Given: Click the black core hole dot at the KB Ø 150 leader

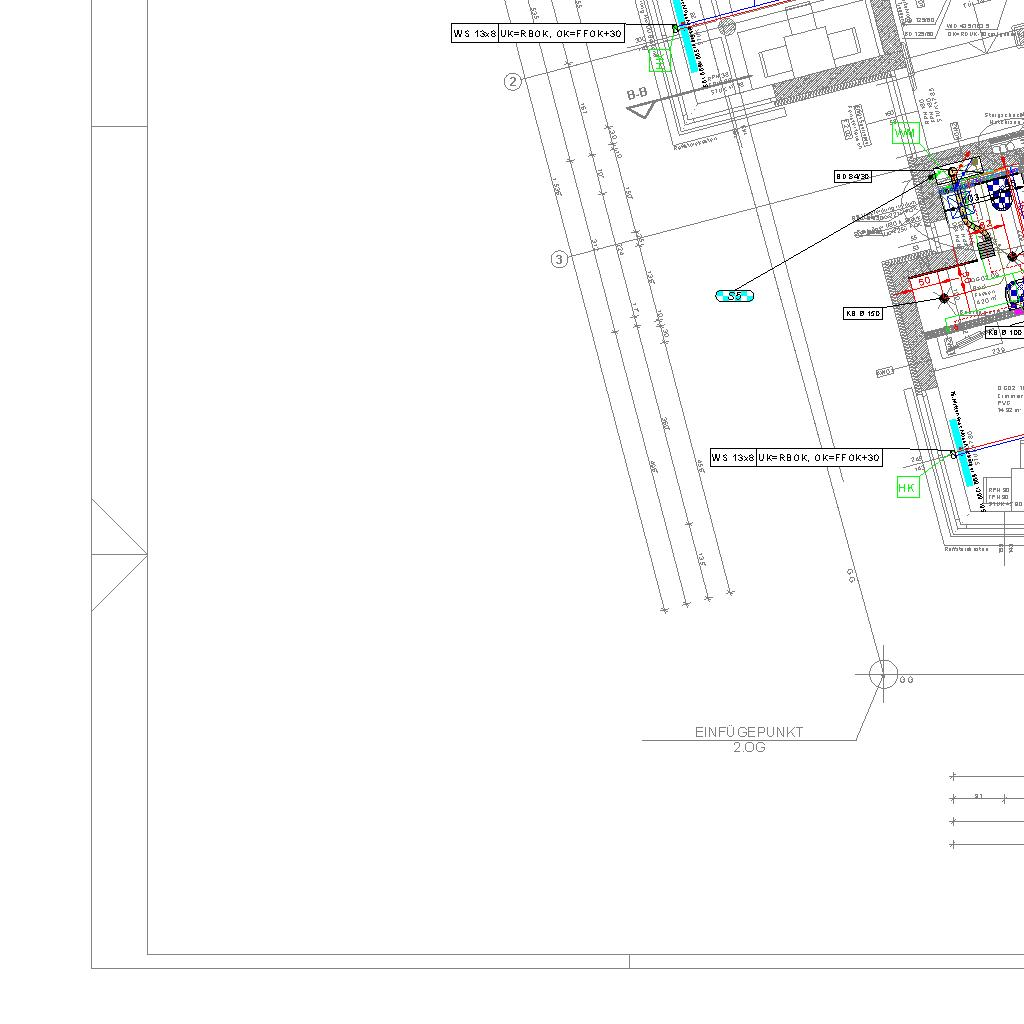Looking at the screenshot, I should [x=944, y=298].
